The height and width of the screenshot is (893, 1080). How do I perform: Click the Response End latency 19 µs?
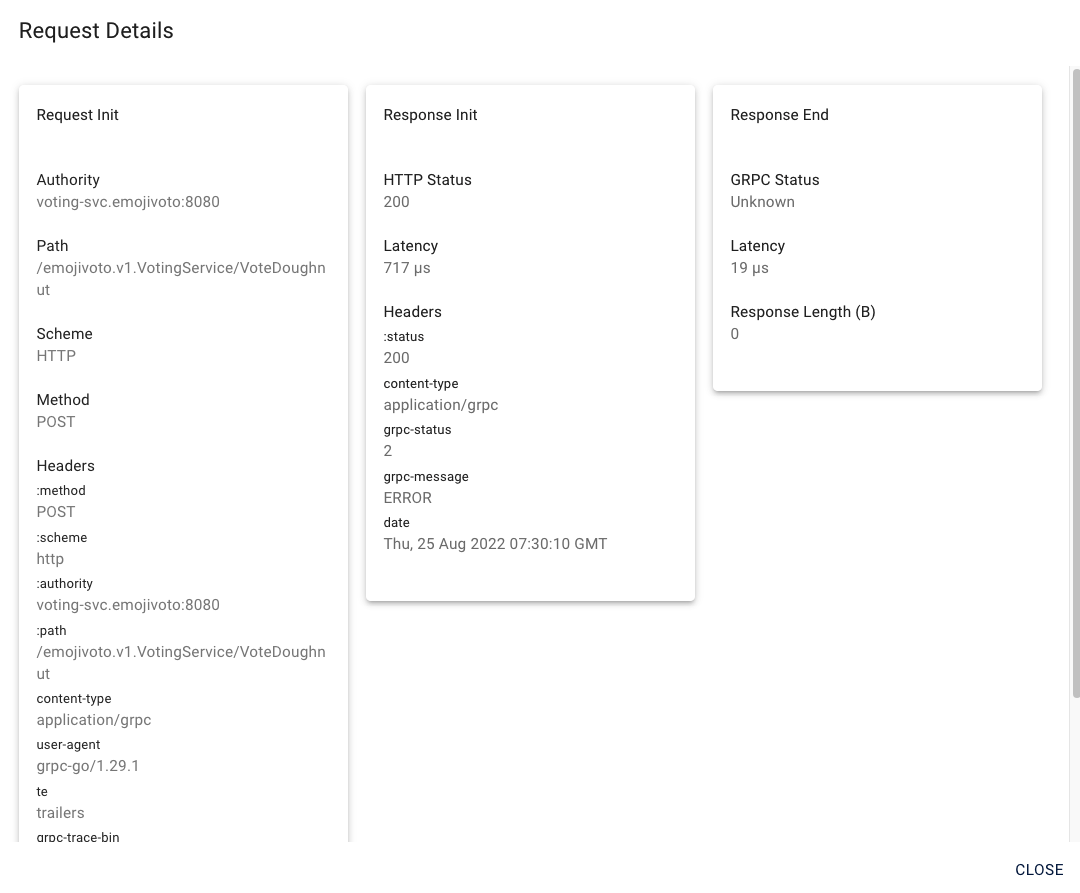coord(749,268)
